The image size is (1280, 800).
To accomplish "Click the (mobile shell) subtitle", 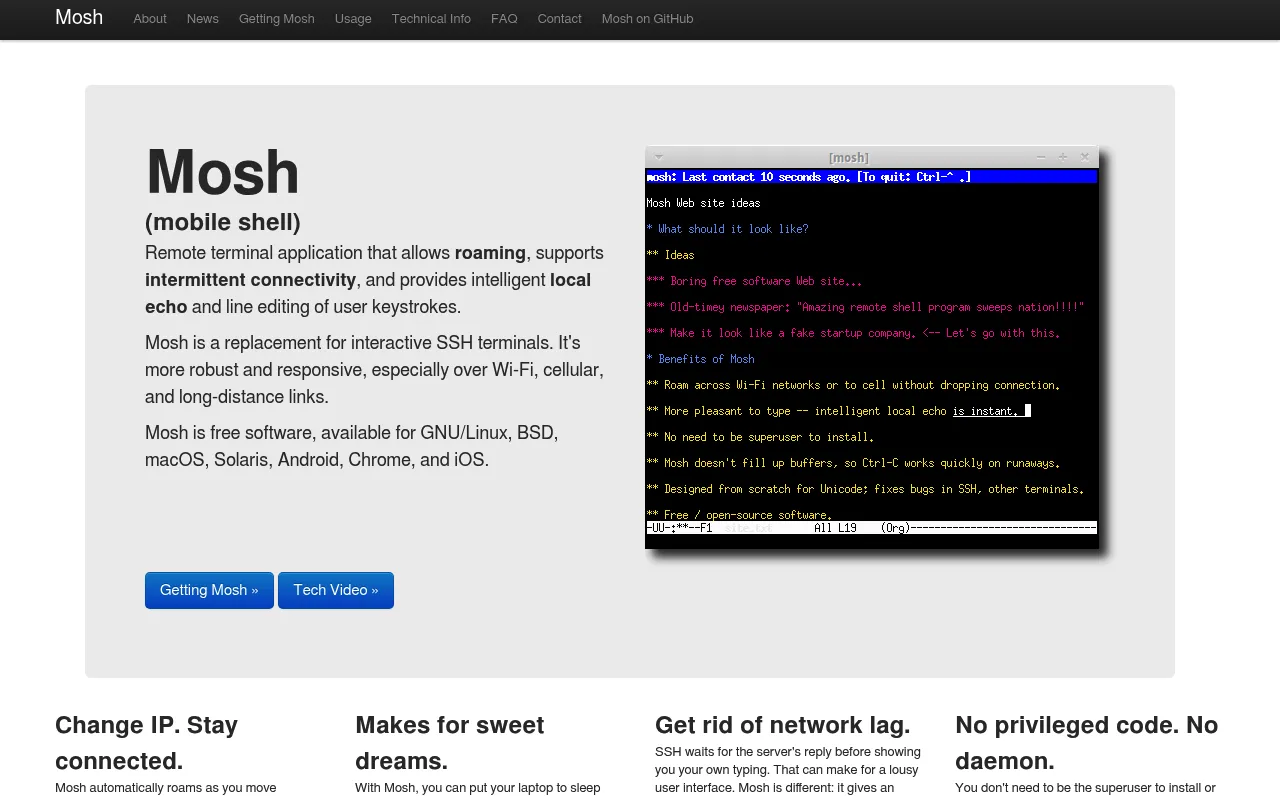I will coord(223,222).
